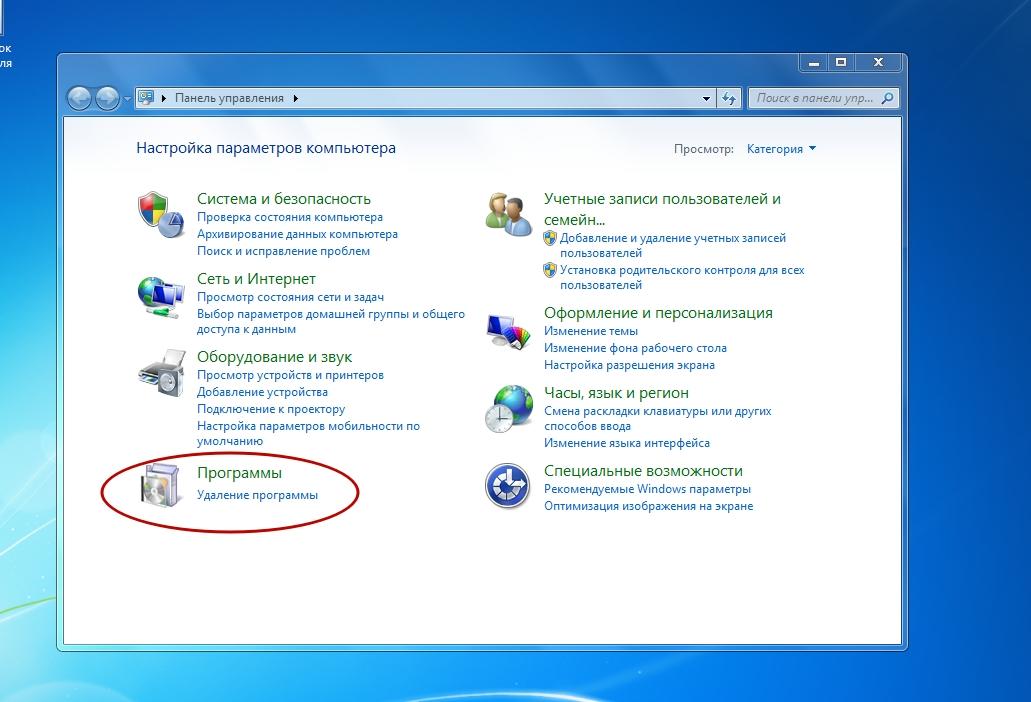This screenshot has width=1031, height=702.
Task: Click Изменение фона рабочего стола link
Action: (635, 348)
